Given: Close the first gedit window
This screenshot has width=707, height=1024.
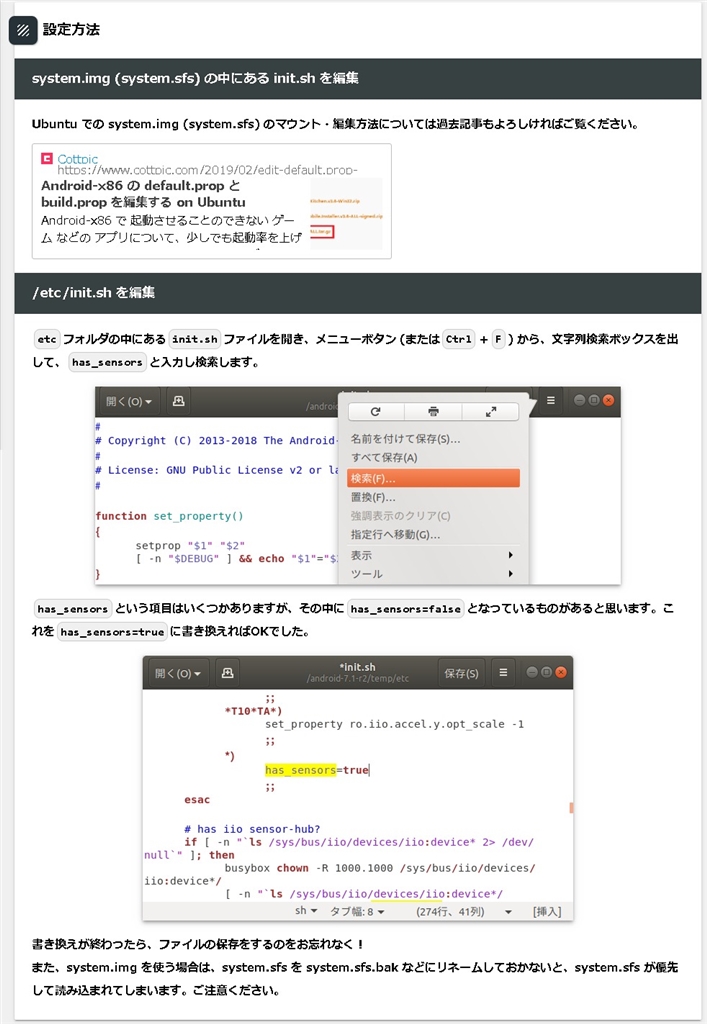Looking at the screenshot, I should click(608, 400).
